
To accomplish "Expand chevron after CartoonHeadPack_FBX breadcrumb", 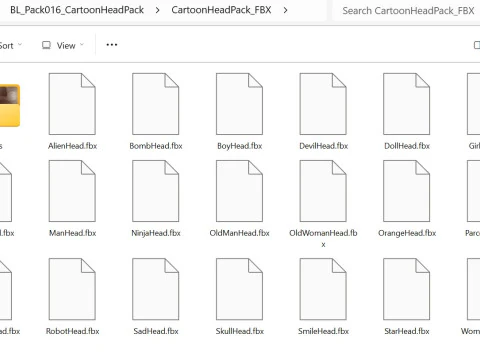I will tap(285, 10).
